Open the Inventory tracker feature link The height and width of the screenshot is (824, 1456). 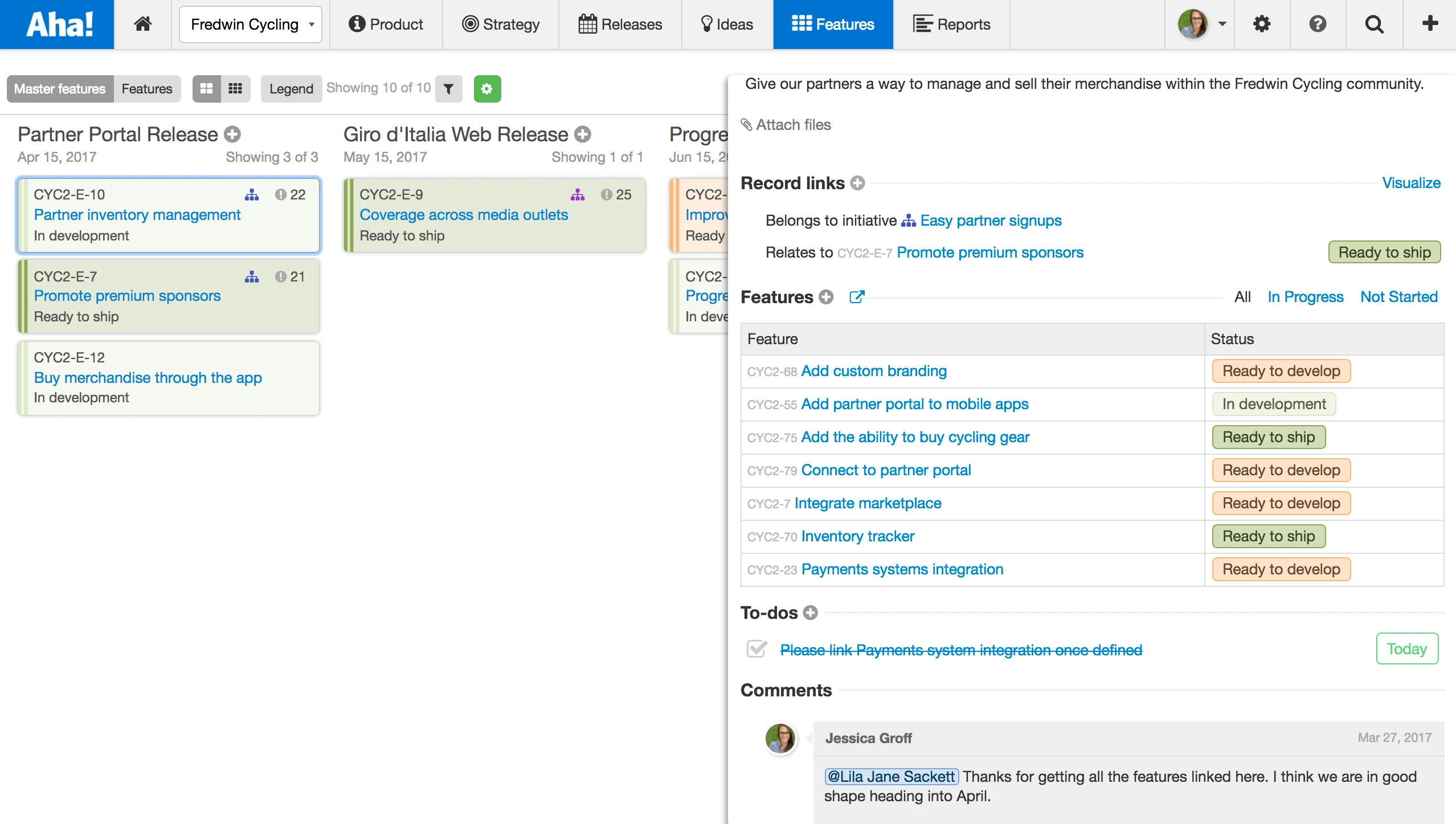point(857,536)
